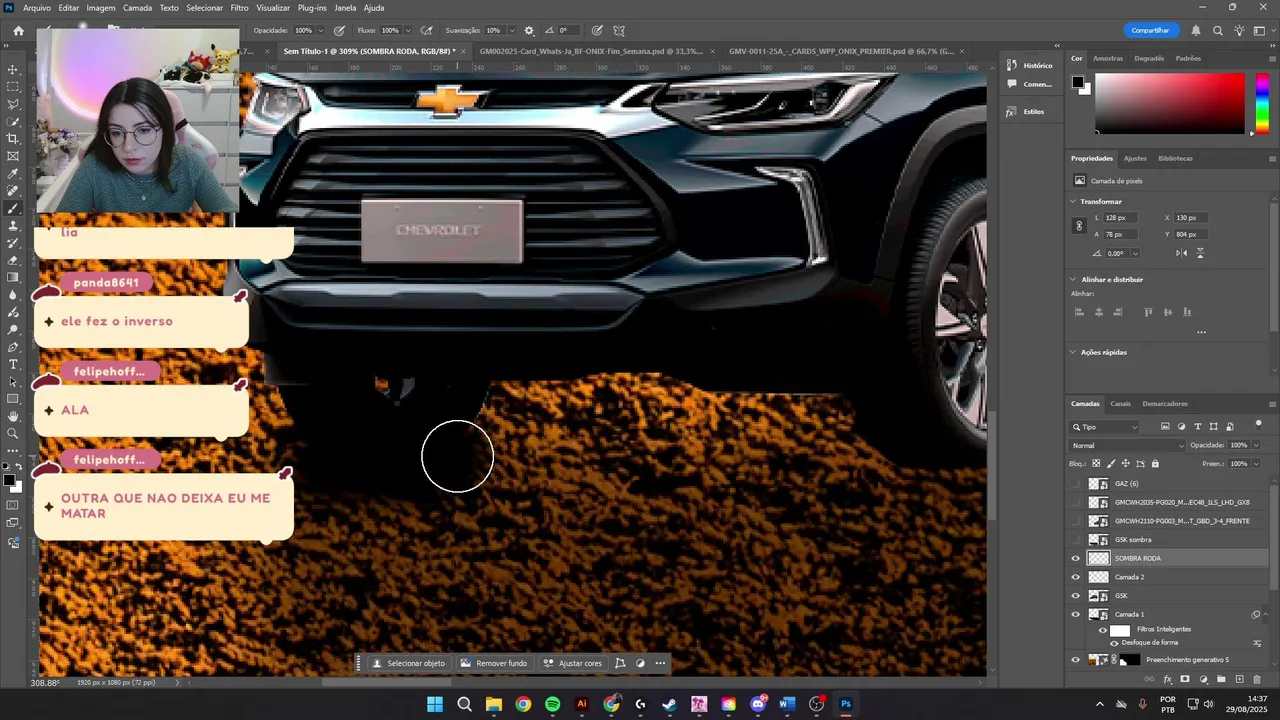The image size is (1280, 720).
Task: Add new adjustment layer icon
Action: pyautogui.click(x=1203, y=679)
